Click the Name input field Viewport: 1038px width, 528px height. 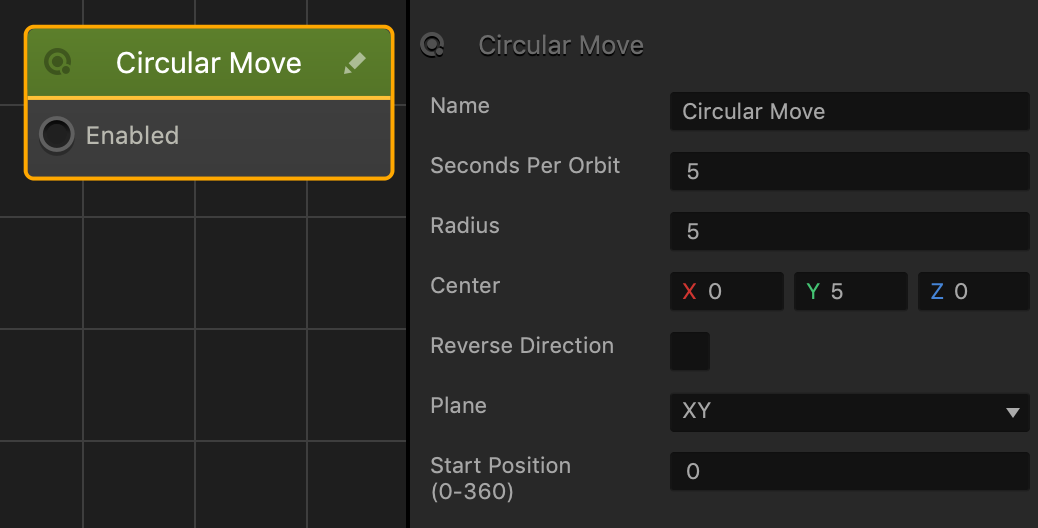click(x=849, y=111)
